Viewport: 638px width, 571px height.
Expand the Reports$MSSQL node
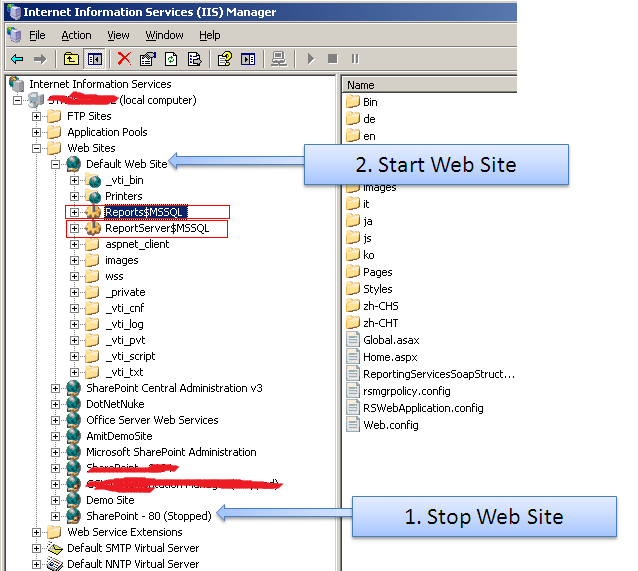coord(74,212)
